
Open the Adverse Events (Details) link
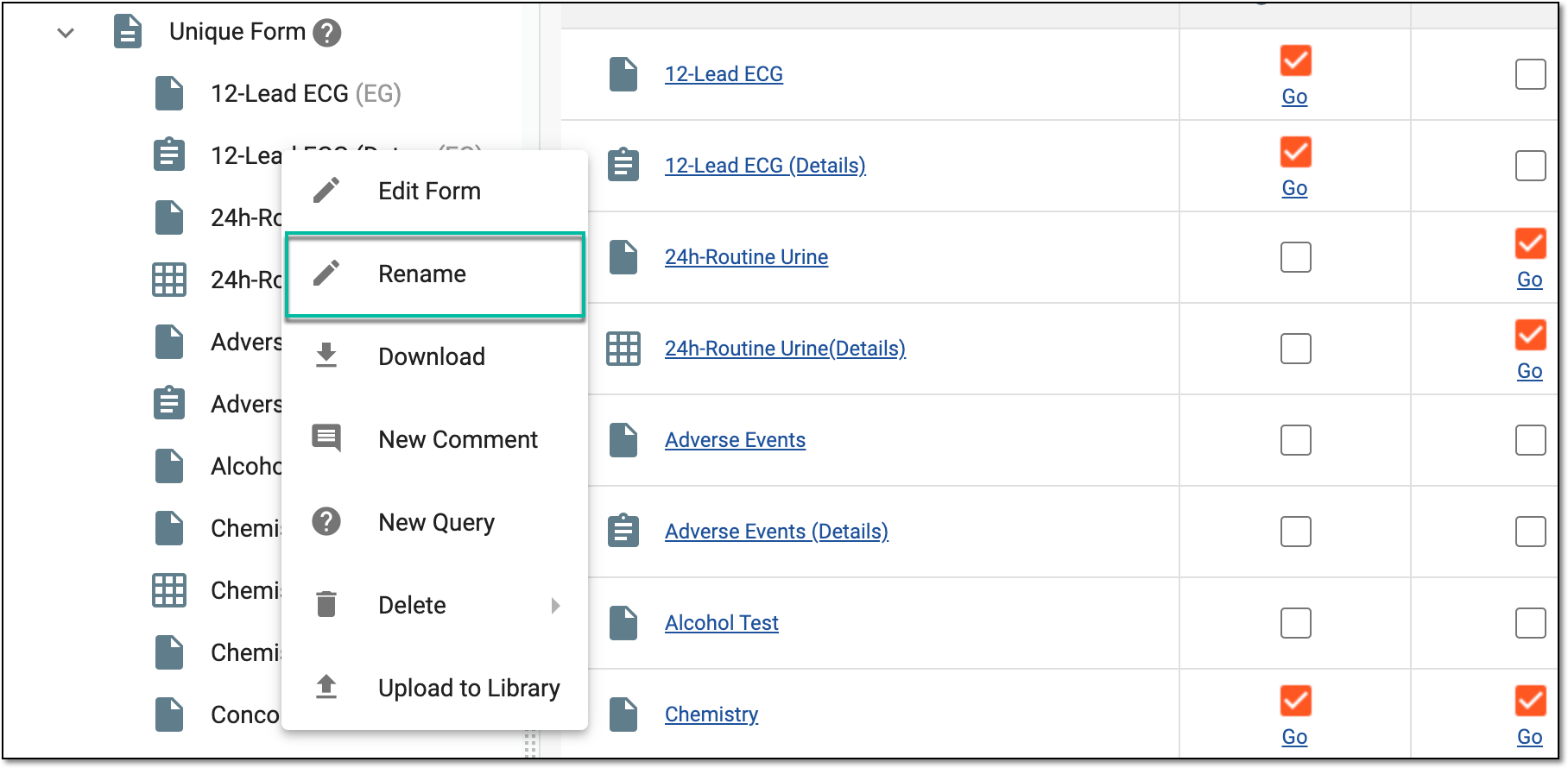tap(776, 532)
